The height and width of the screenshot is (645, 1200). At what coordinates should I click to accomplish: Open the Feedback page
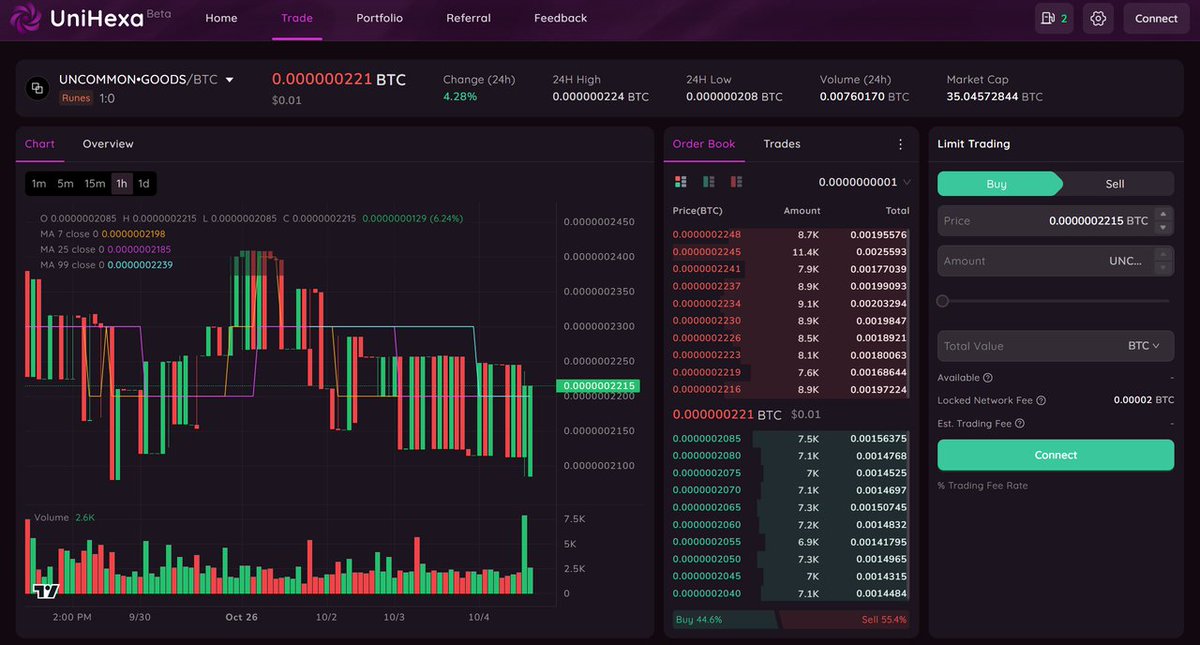click(561, 18)
